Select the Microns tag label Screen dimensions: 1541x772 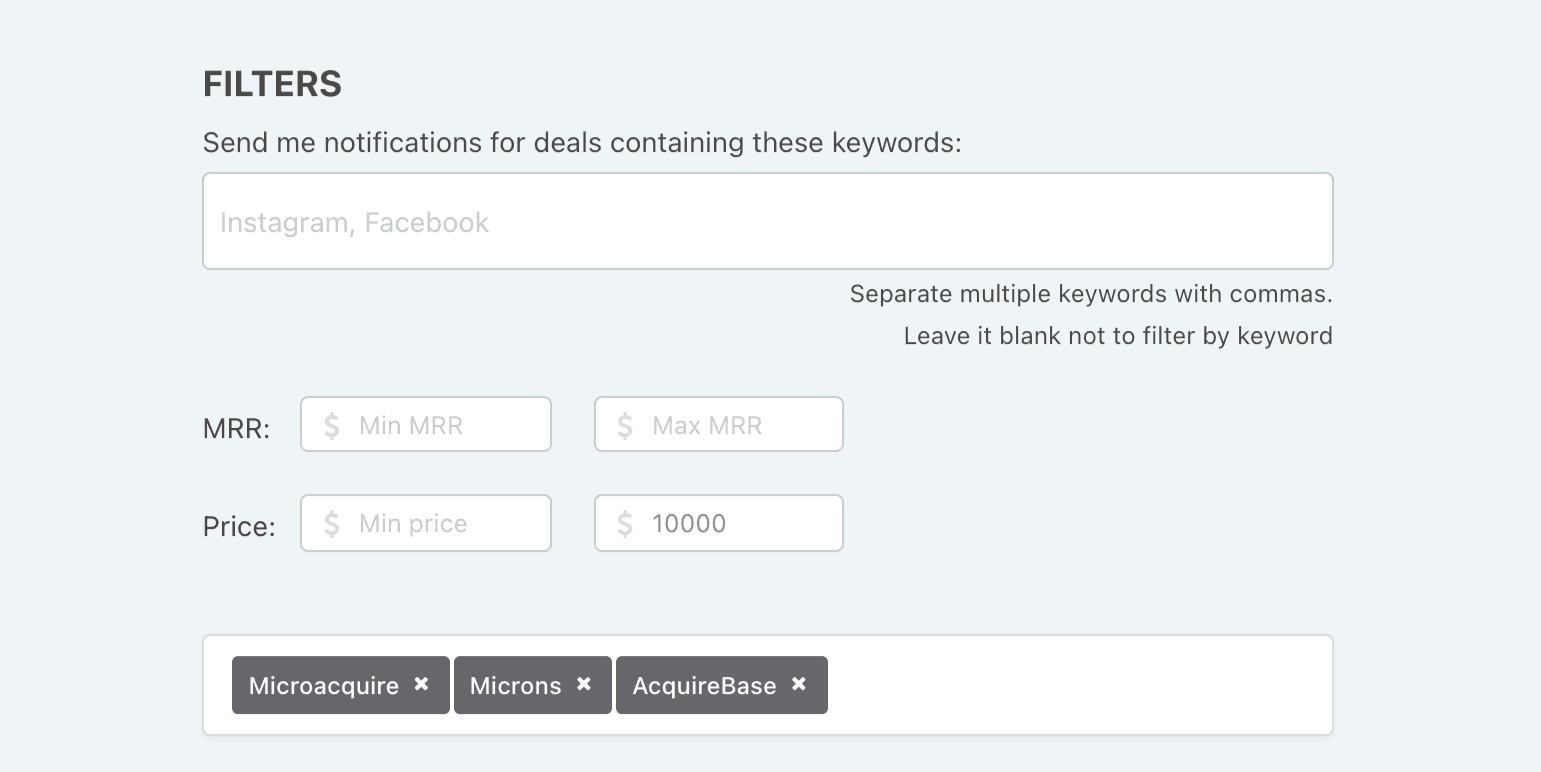tap(515, 686)
